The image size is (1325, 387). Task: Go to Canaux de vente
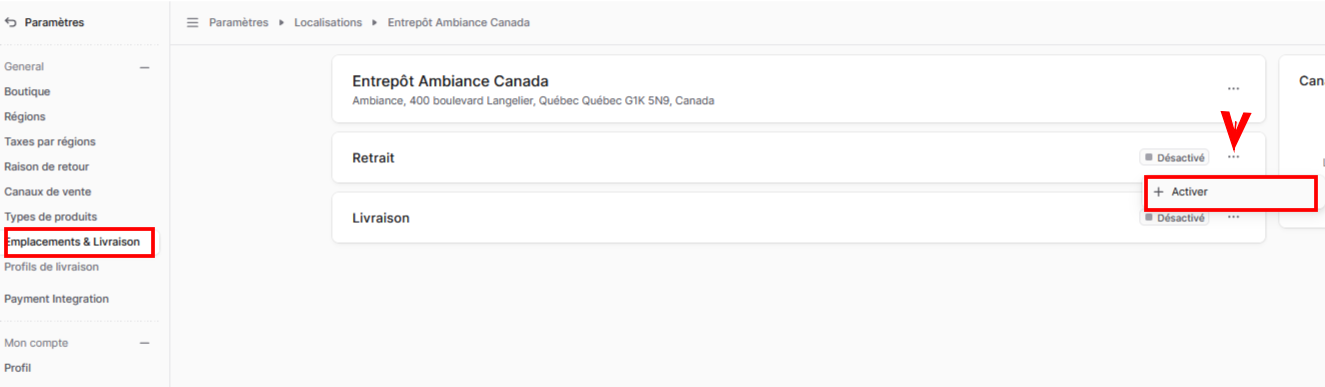(x=48, y=192)
